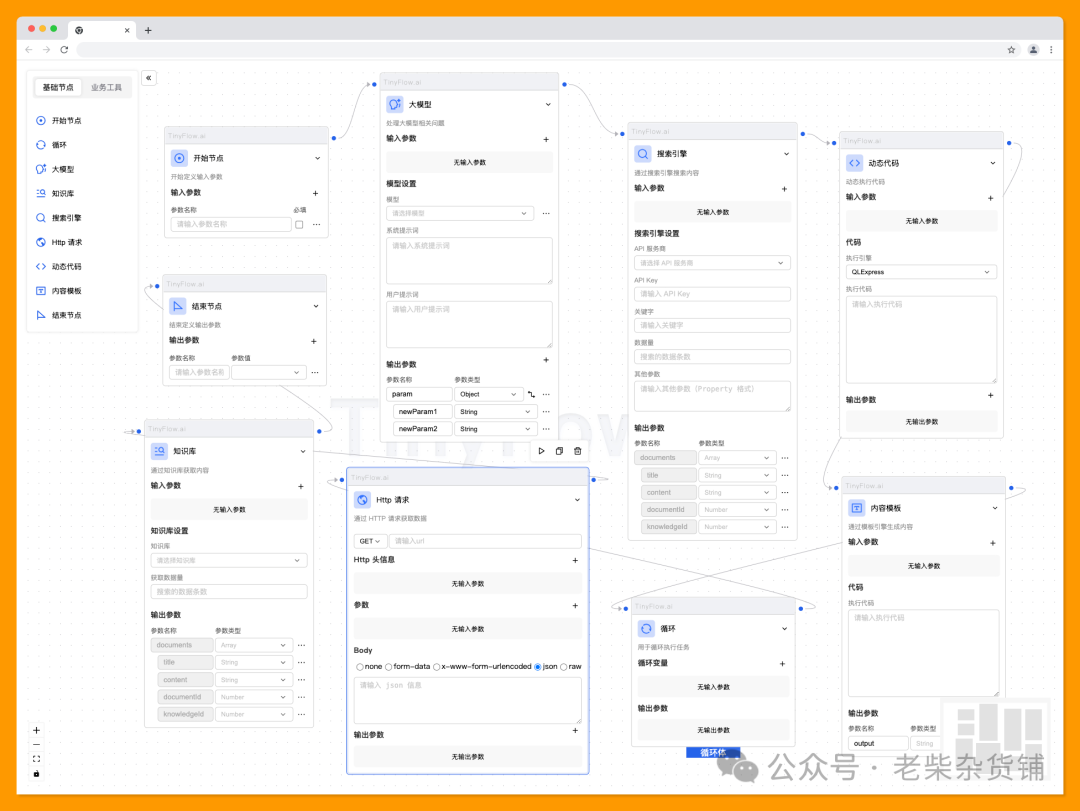The width and height of the screenshot is (1080, 811).
Task: Zoom in on the canvas with plus control
Action: click(x=37, y=730)
